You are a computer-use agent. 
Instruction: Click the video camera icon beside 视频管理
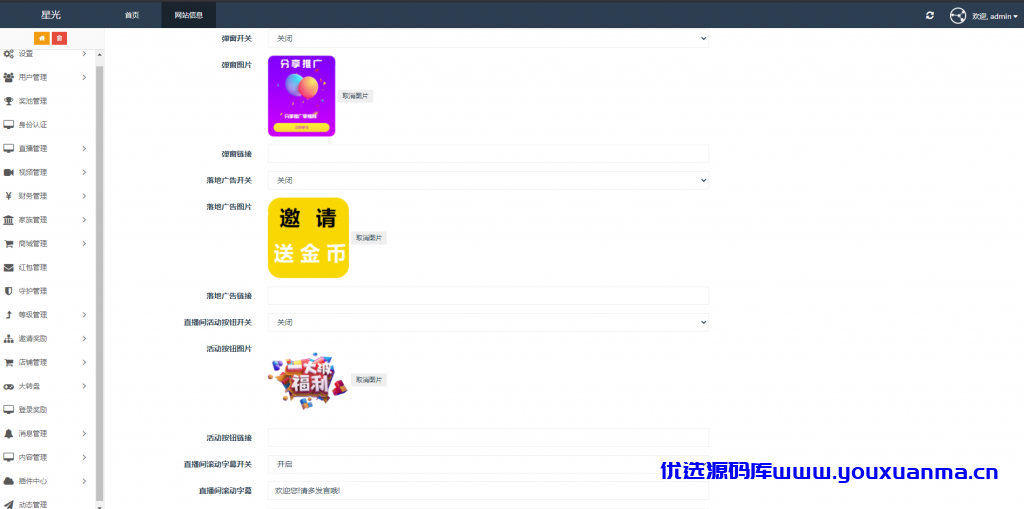(8, 172)
